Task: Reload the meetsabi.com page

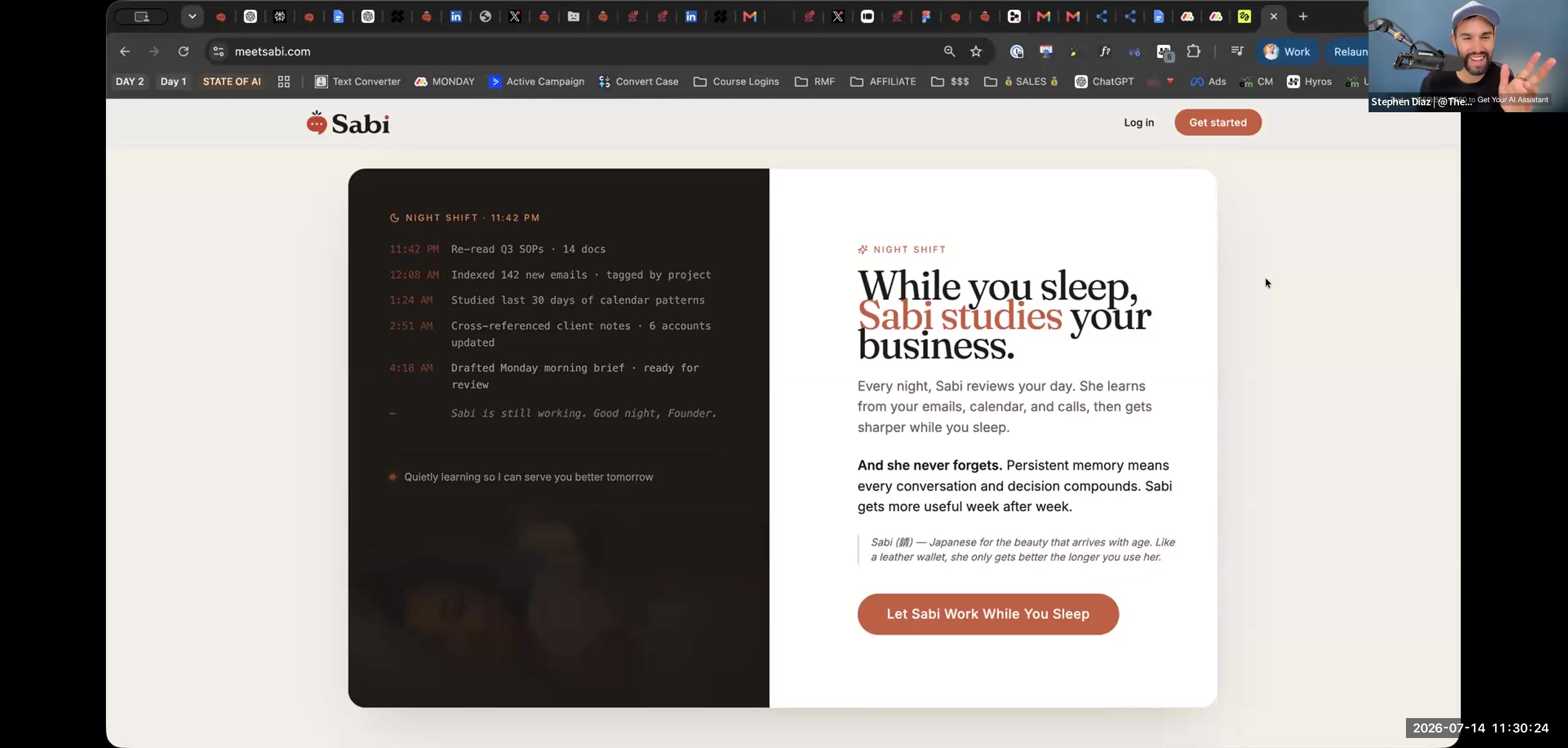Action: pyautogui.click(x=183, y=52)
